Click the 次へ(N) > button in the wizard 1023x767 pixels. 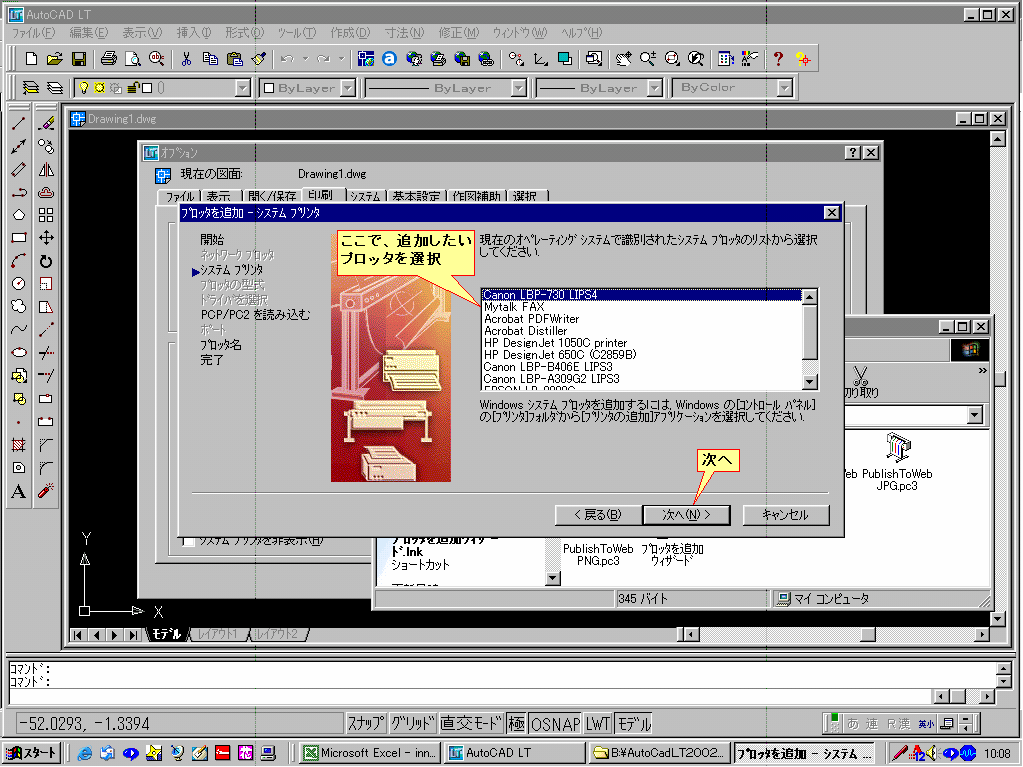pos(686,515)
